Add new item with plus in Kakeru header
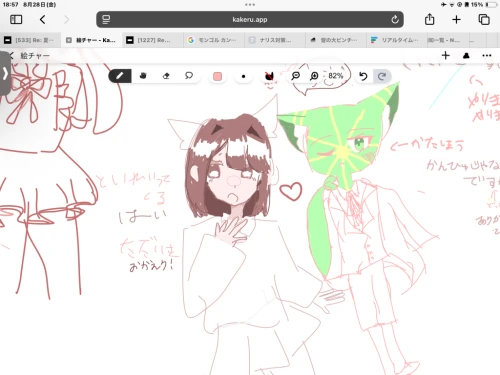Image resolution: width=500 pixels, height=375 pixels. [446, 55]
